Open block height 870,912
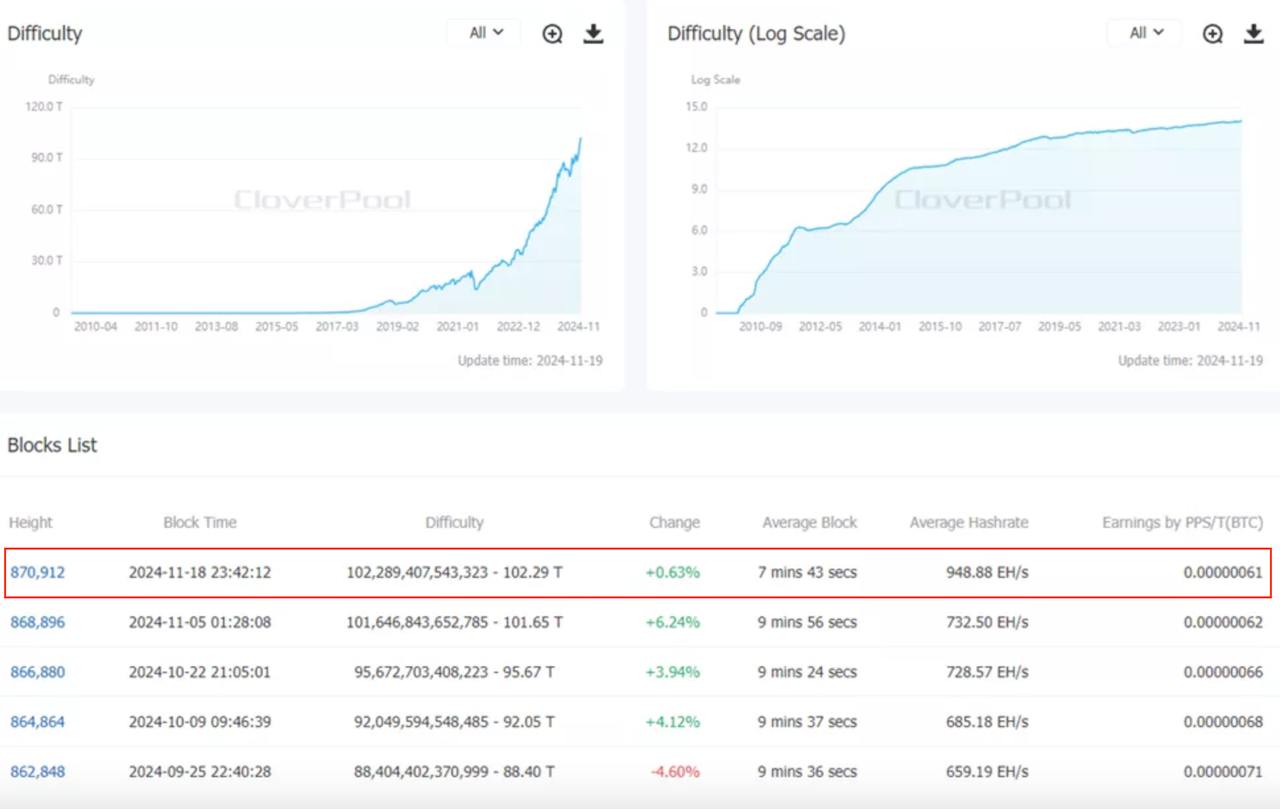Viewport: 1280px width, 809px height. [38, 573]
